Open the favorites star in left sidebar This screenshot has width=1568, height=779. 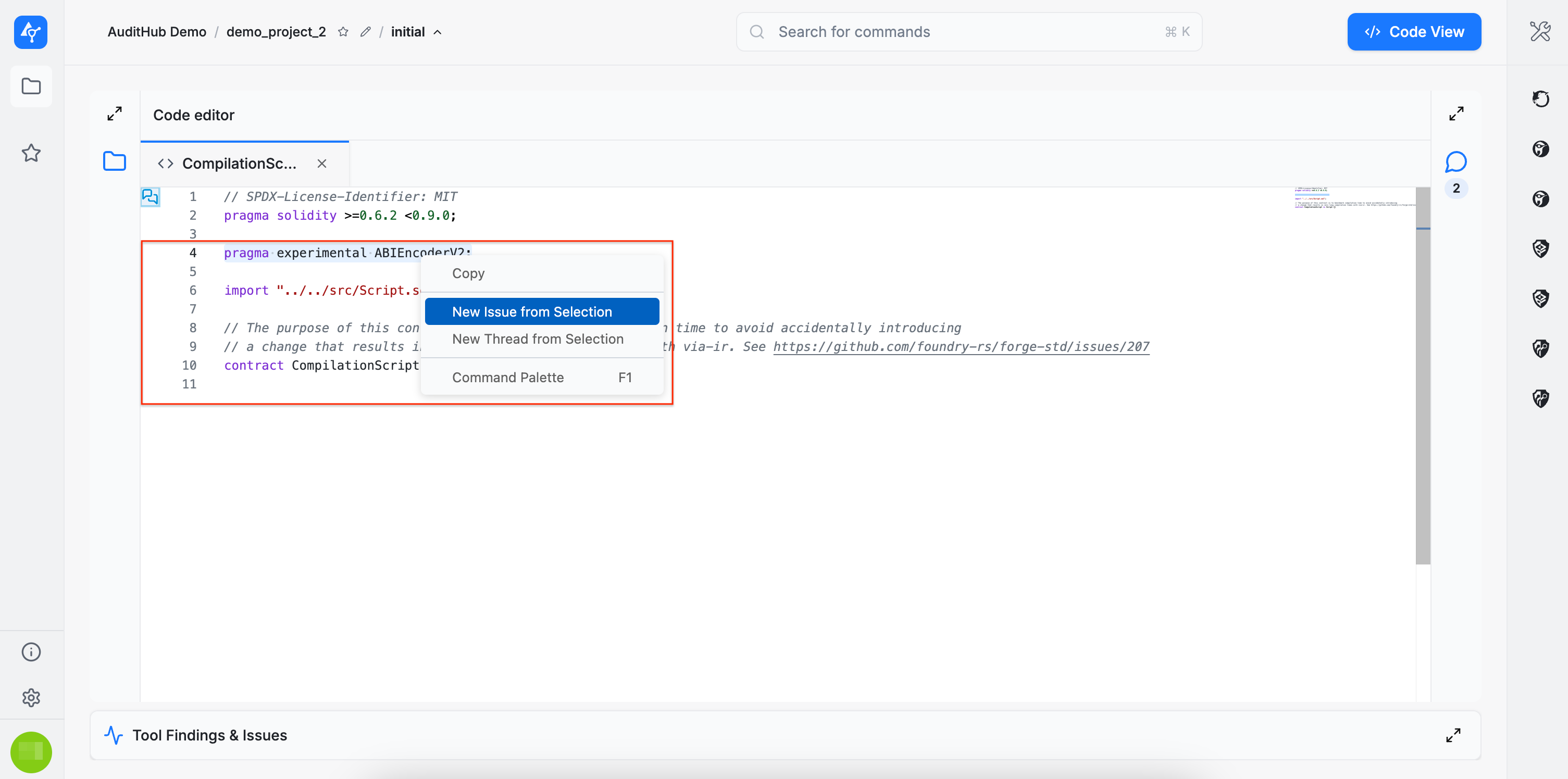pyautogui.click(x=31, y=153)
